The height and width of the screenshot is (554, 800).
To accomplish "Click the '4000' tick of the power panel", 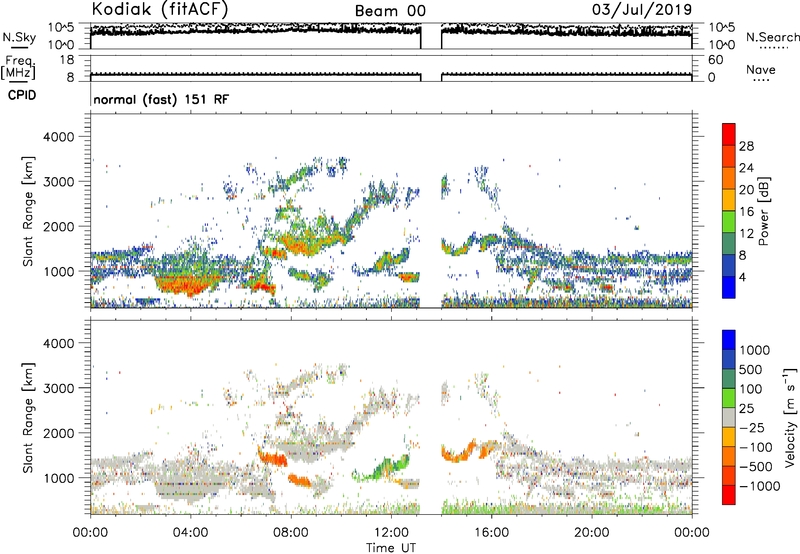I will (59, 137).
